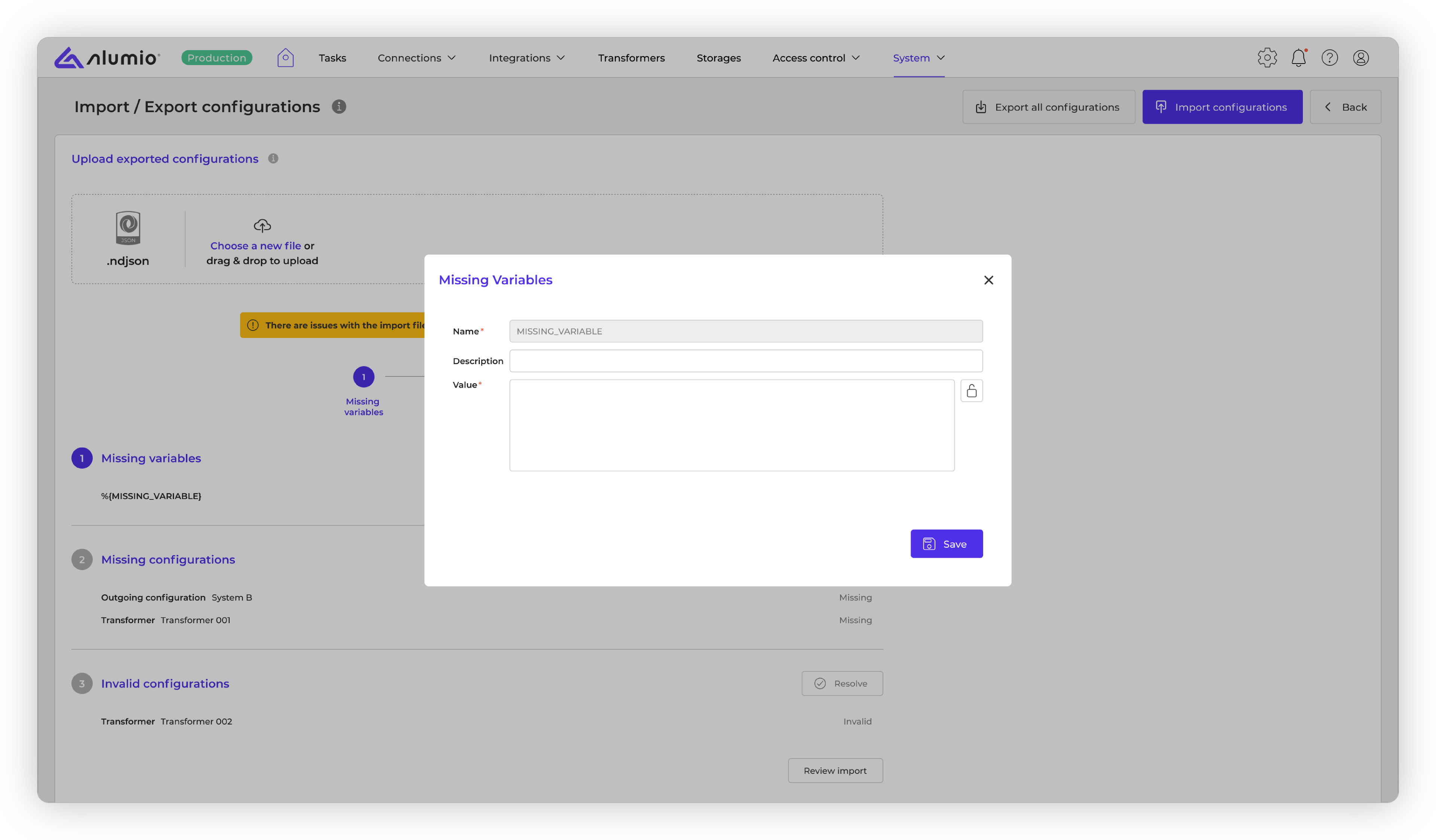1436x840 pixels.
Task: Click the cloud upload icon
Action: point(262,225)
